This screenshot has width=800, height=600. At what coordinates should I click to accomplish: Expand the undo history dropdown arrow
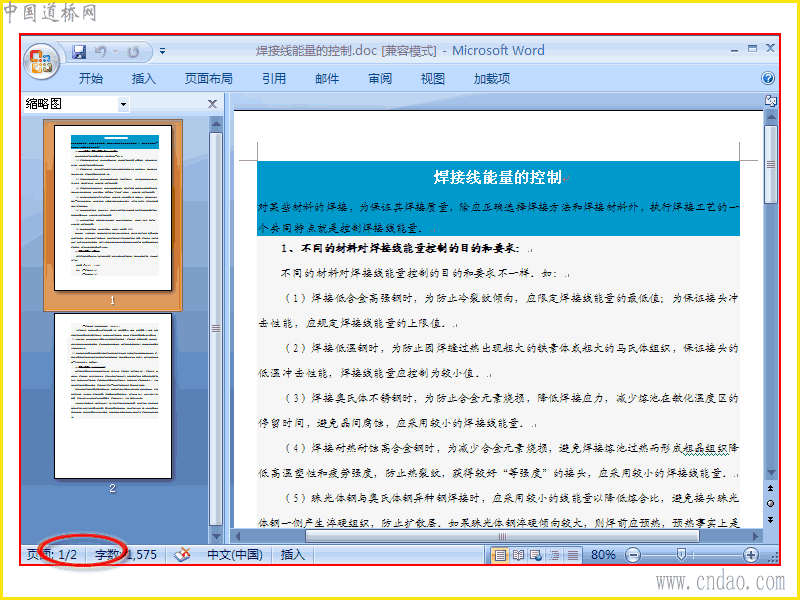pos(115,52)
